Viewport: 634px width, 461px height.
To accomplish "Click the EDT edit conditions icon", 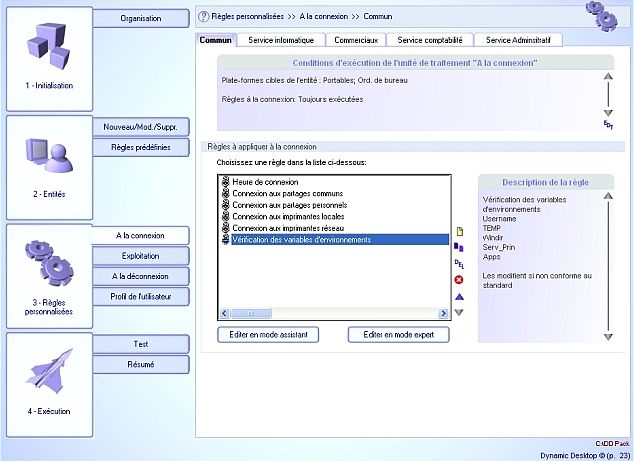I will coord(608,125).
